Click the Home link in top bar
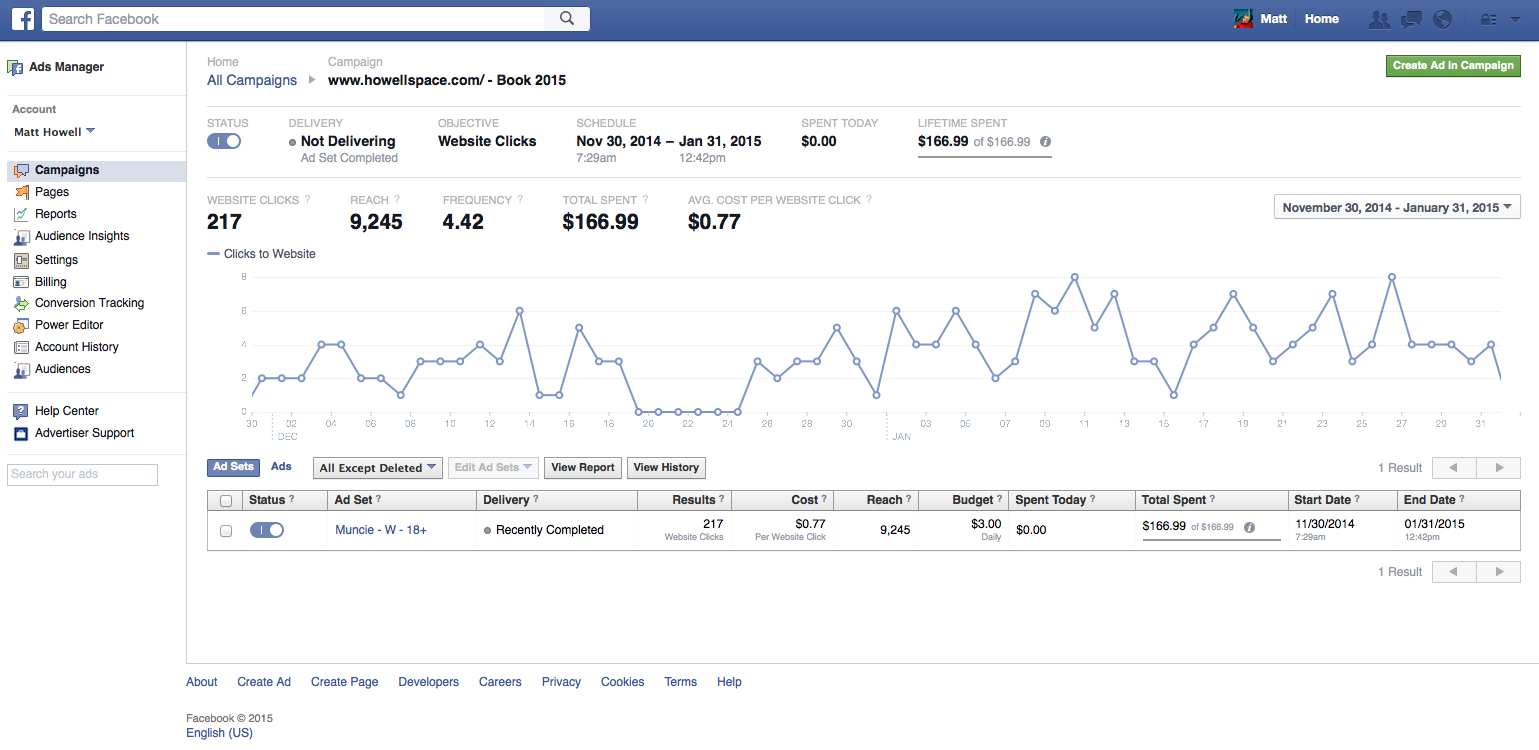 (x=1321, y=19)
